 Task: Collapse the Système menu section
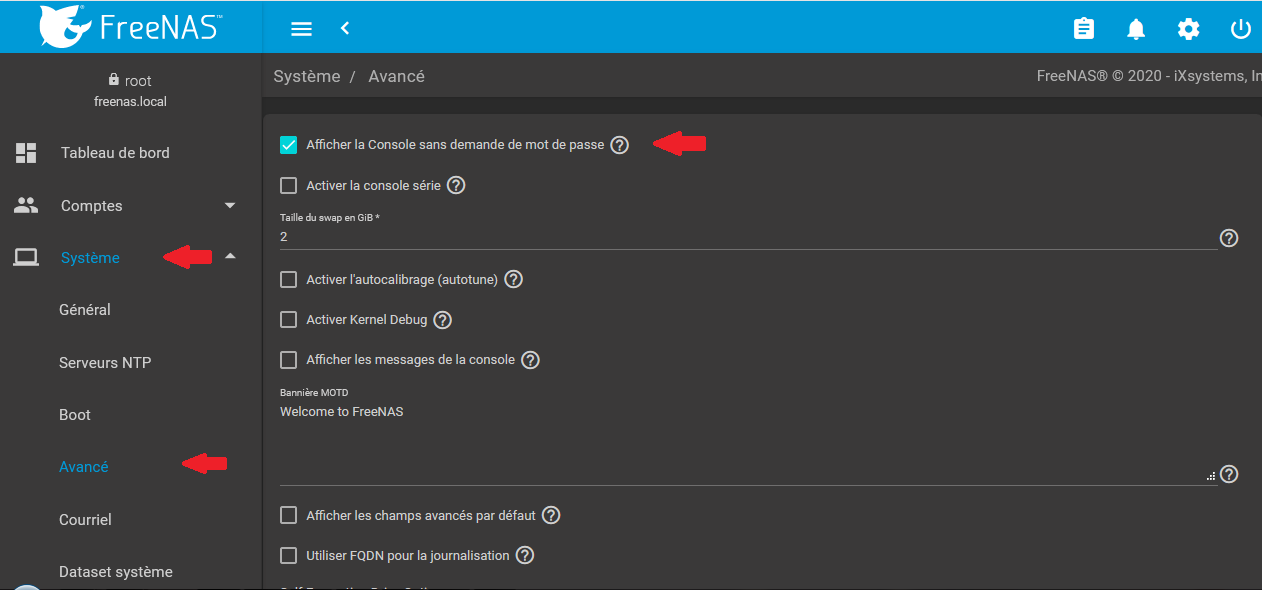coord(230,257)
